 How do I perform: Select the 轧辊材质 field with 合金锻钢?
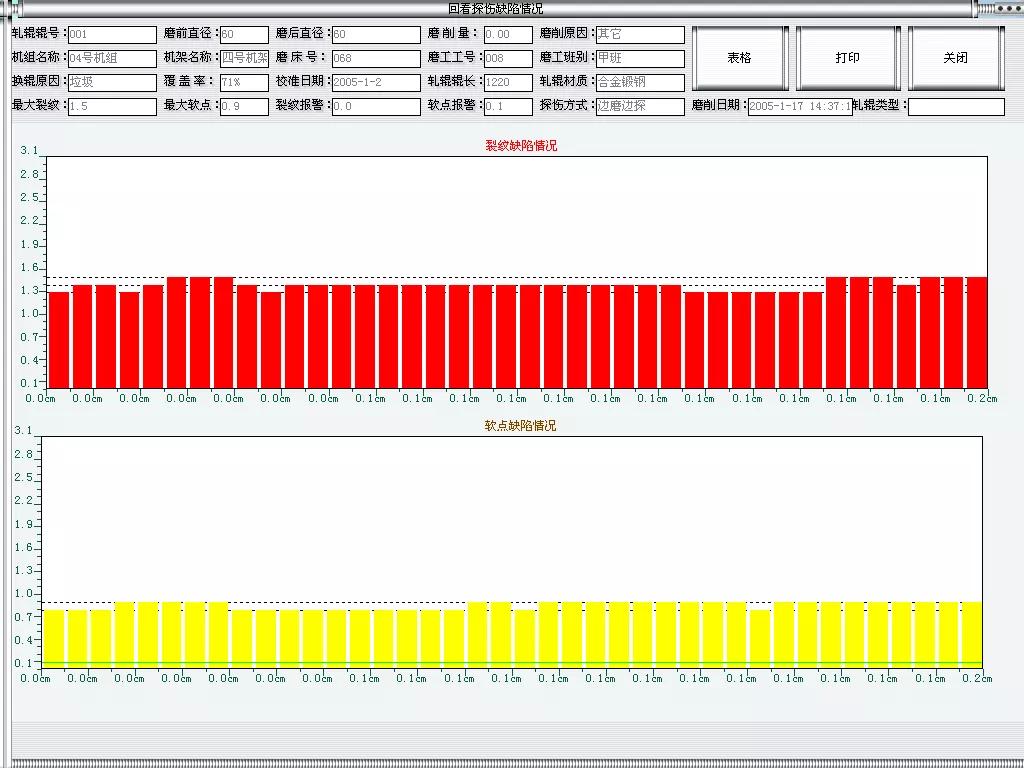click(x=640, y=83)
